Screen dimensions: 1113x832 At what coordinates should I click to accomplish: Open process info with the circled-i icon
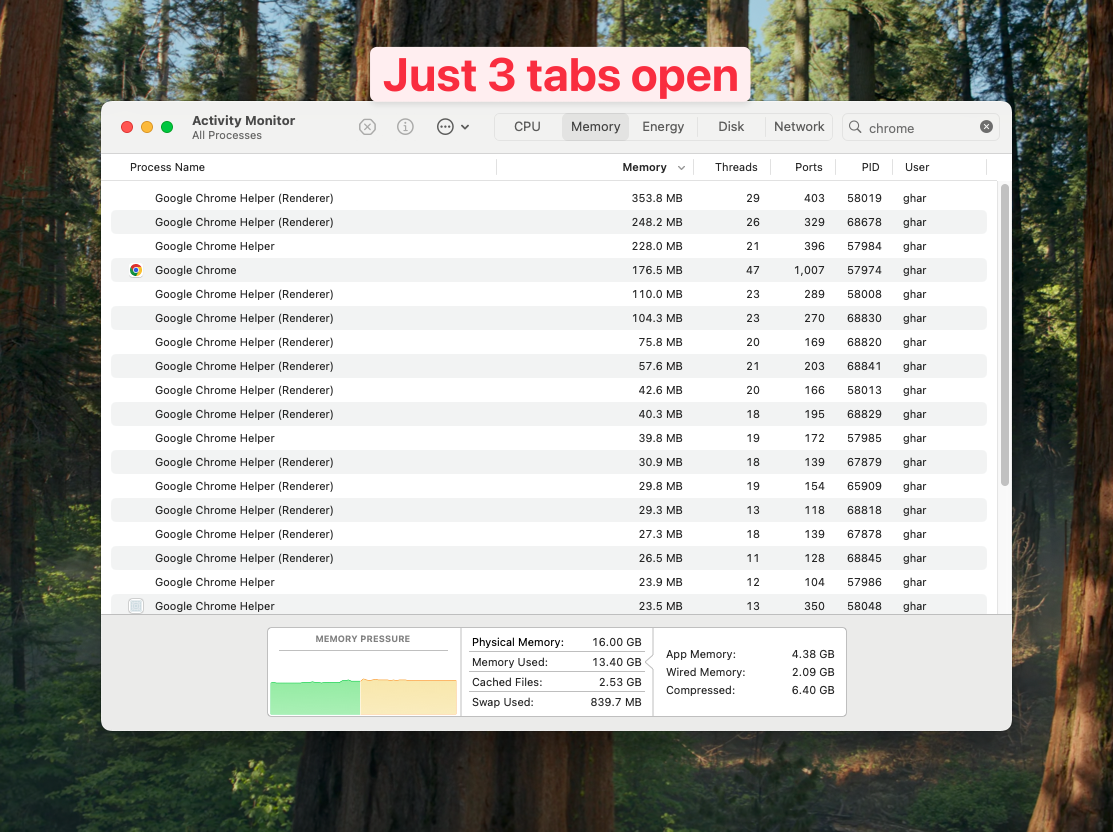(x=404, y=127)
